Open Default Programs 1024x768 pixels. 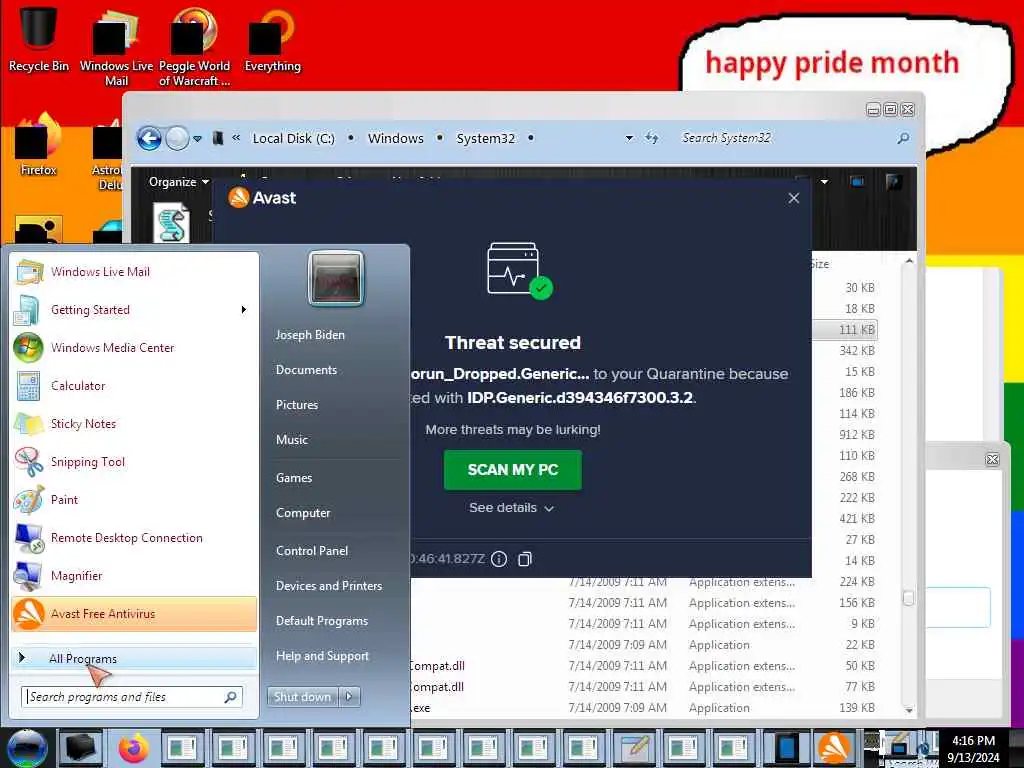[321, 620]
